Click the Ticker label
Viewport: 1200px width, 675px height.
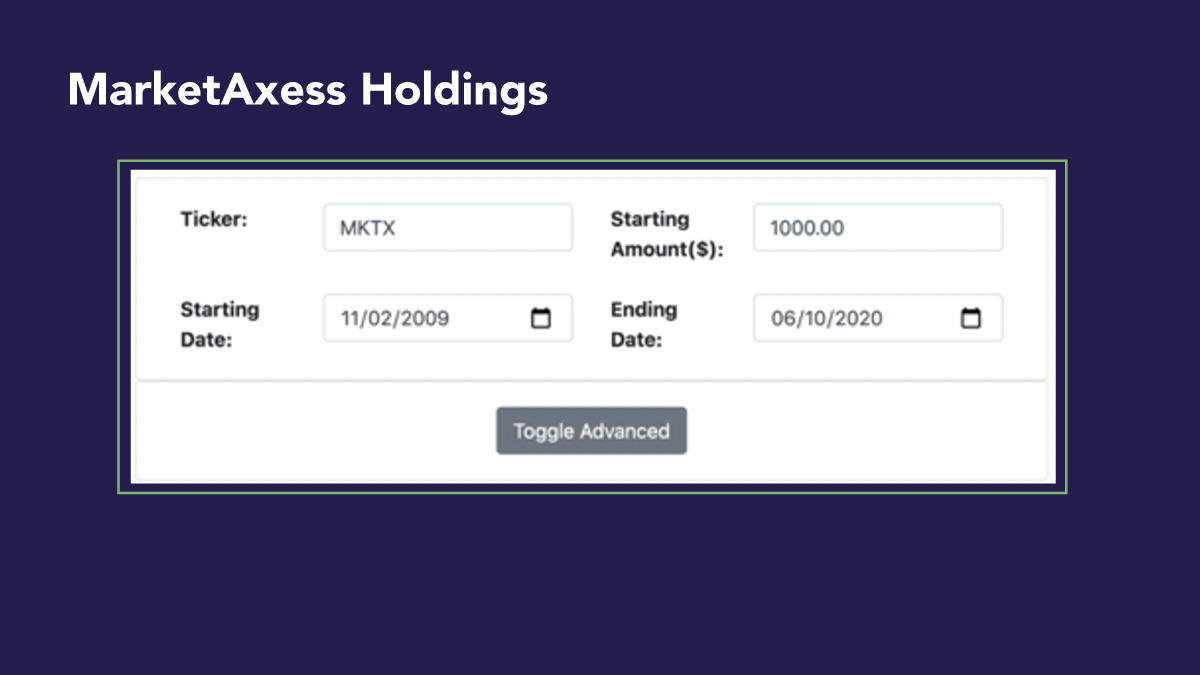coord(214,219)
